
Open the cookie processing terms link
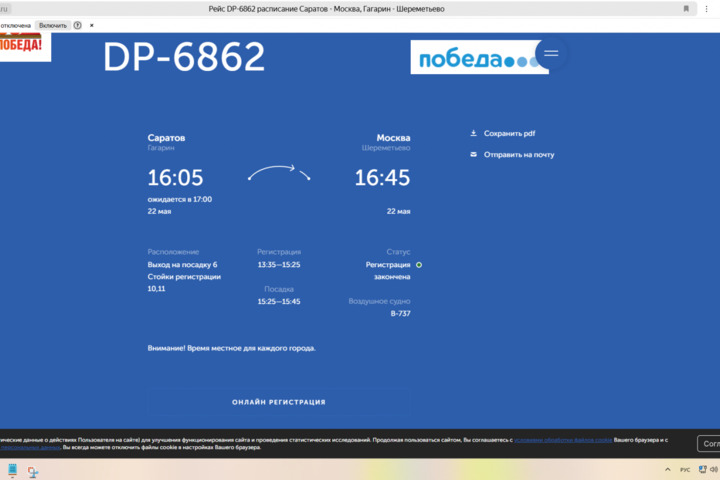563,440
